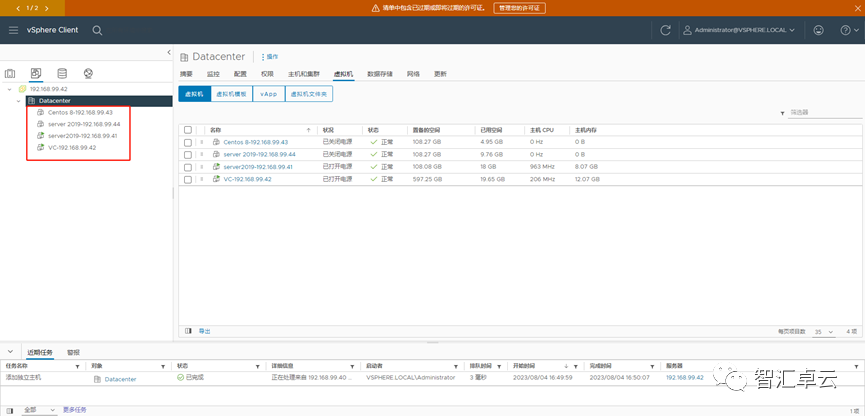This screenshot has width=865, height=416.
Task: Select the 虚拟机 sub-tab button
Action: tap(194, 94)
